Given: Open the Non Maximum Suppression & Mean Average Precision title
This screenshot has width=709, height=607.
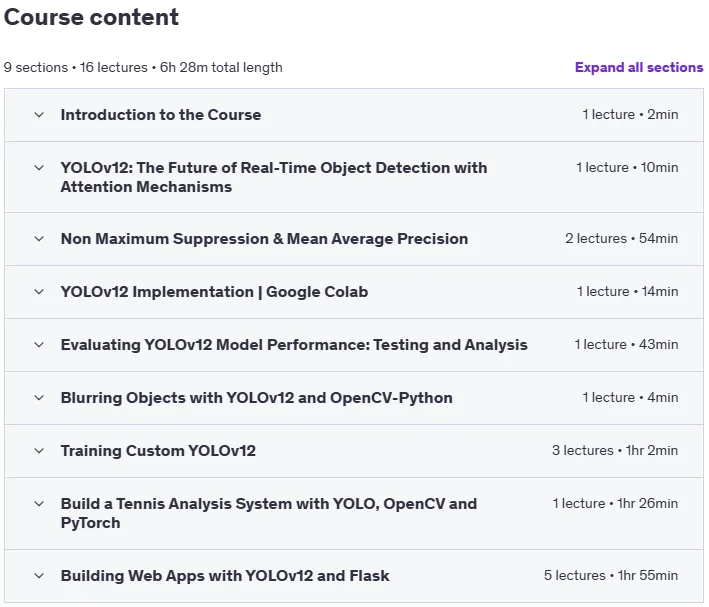Looking at the screenshot, I should [x=265, y=239].
